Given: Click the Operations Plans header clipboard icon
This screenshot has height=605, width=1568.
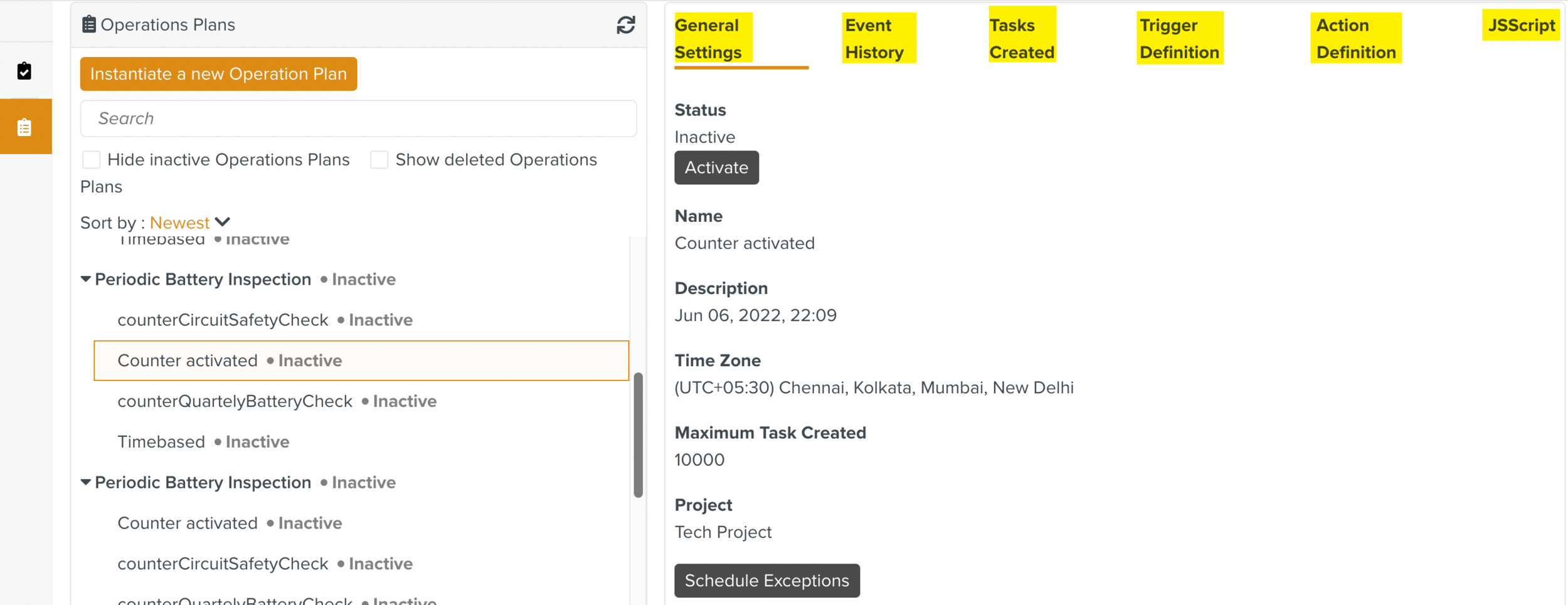Looking at the screenshot, I should click(x=89, y=24).
